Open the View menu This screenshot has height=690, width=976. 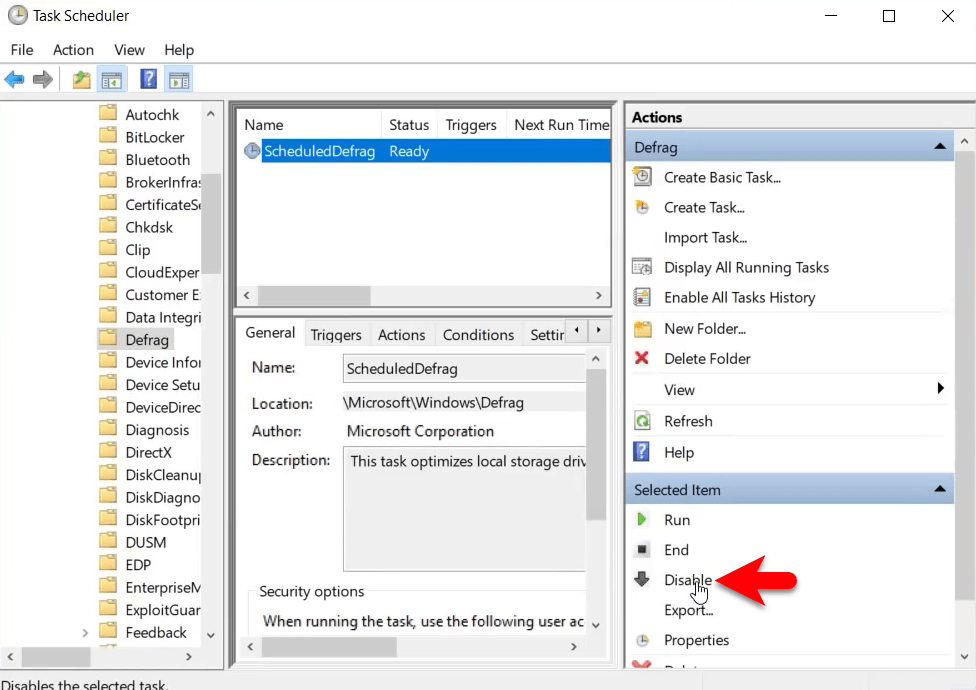click(x=129, y=50)
